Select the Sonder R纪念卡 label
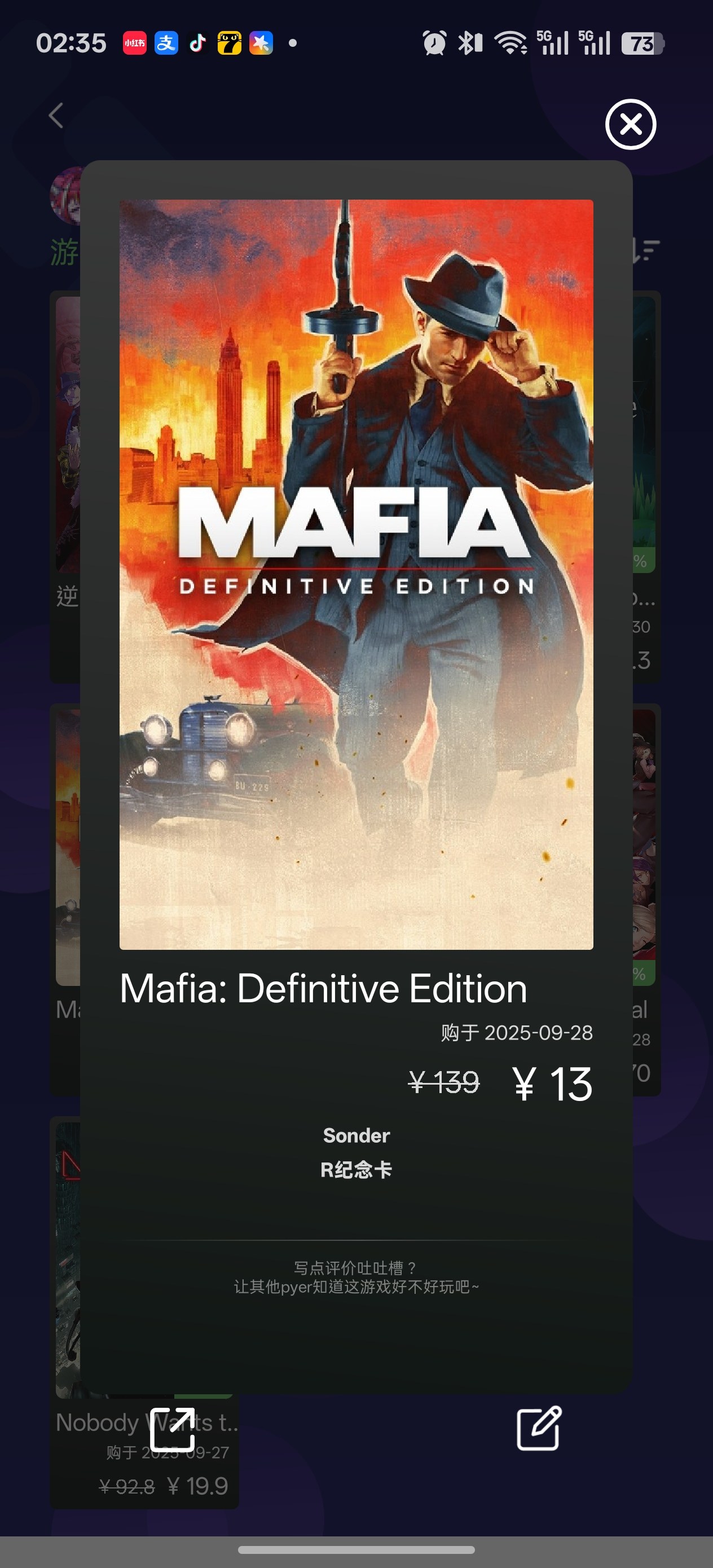This screenshot has height=1568, width=713. tap(356, 1152)
